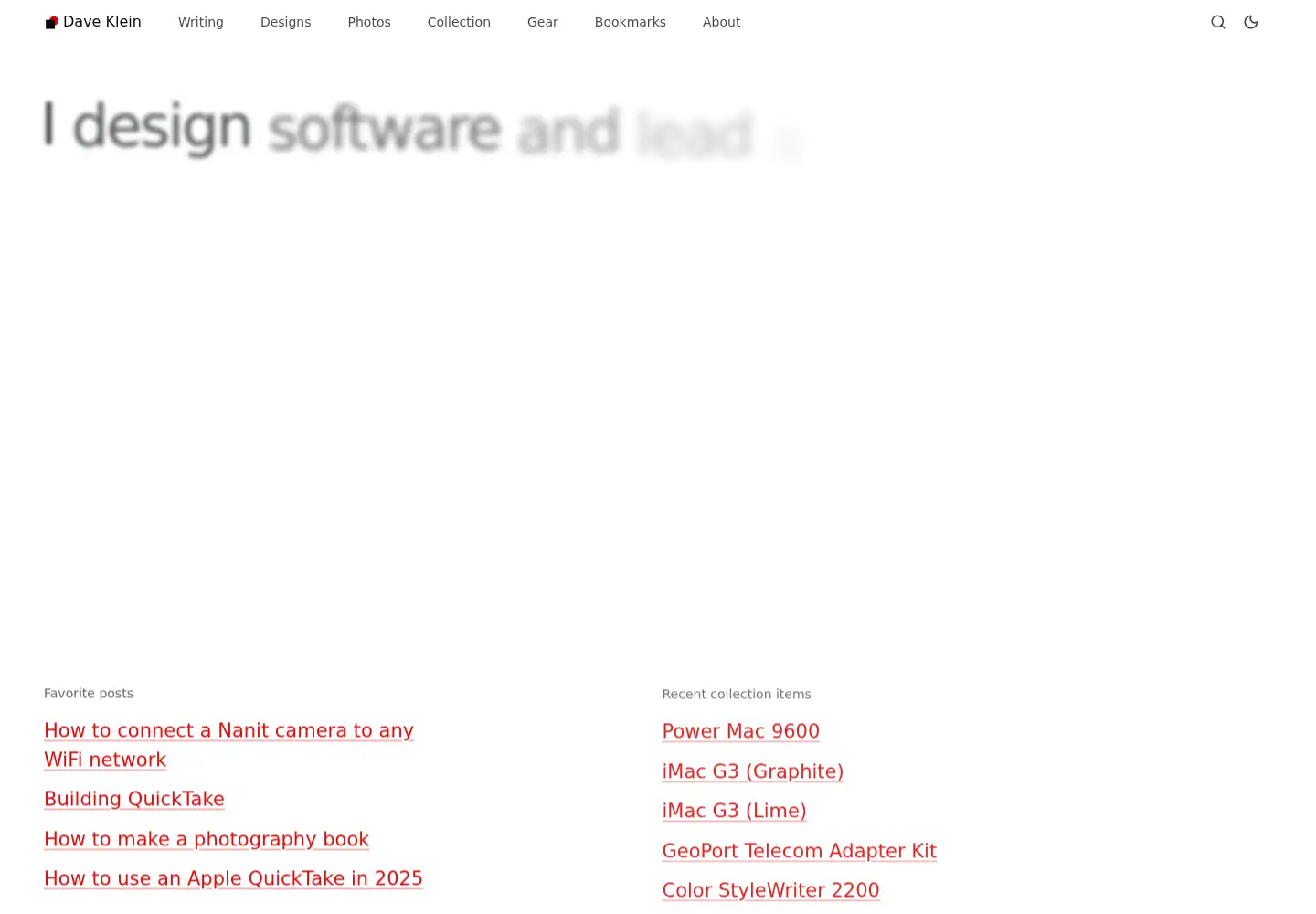
Task: Open the Gear nav item
Action: (x=543, y=22)
